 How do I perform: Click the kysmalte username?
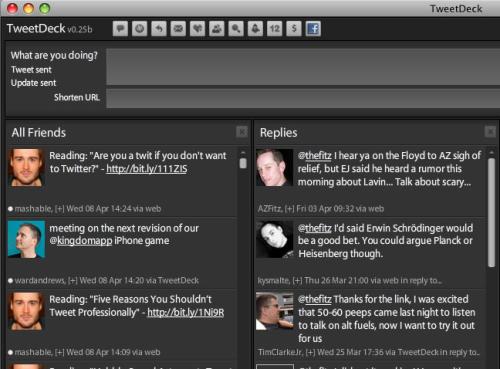[x=273, y=281]
